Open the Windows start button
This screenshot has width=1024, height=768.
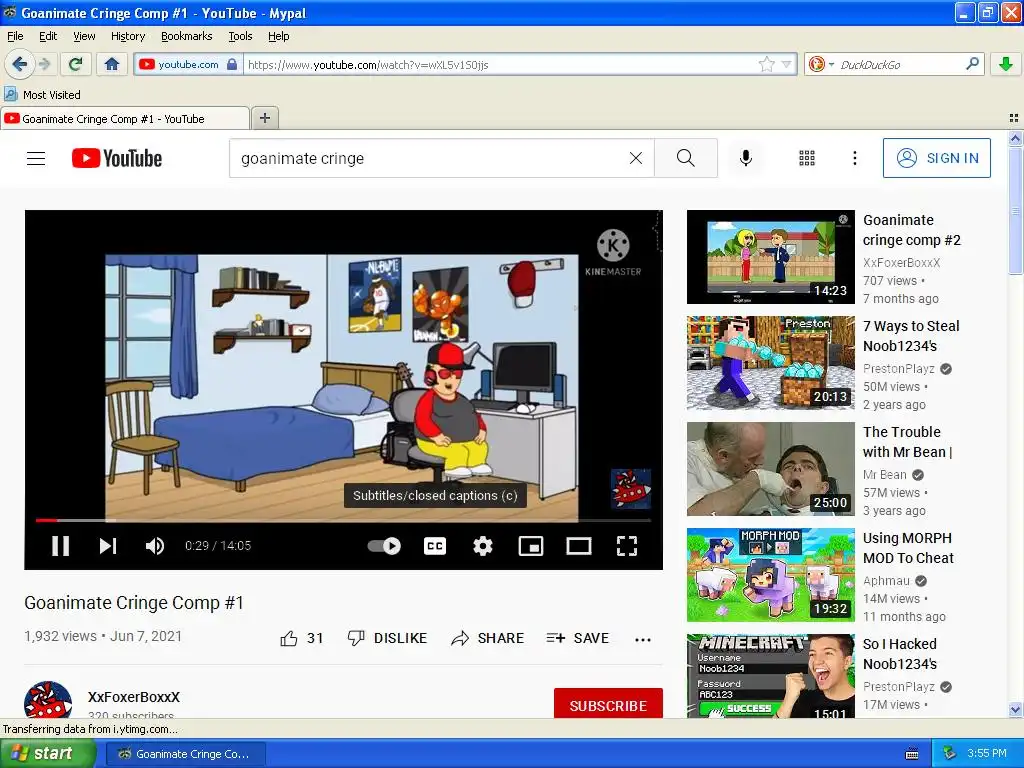click(47, 754)
